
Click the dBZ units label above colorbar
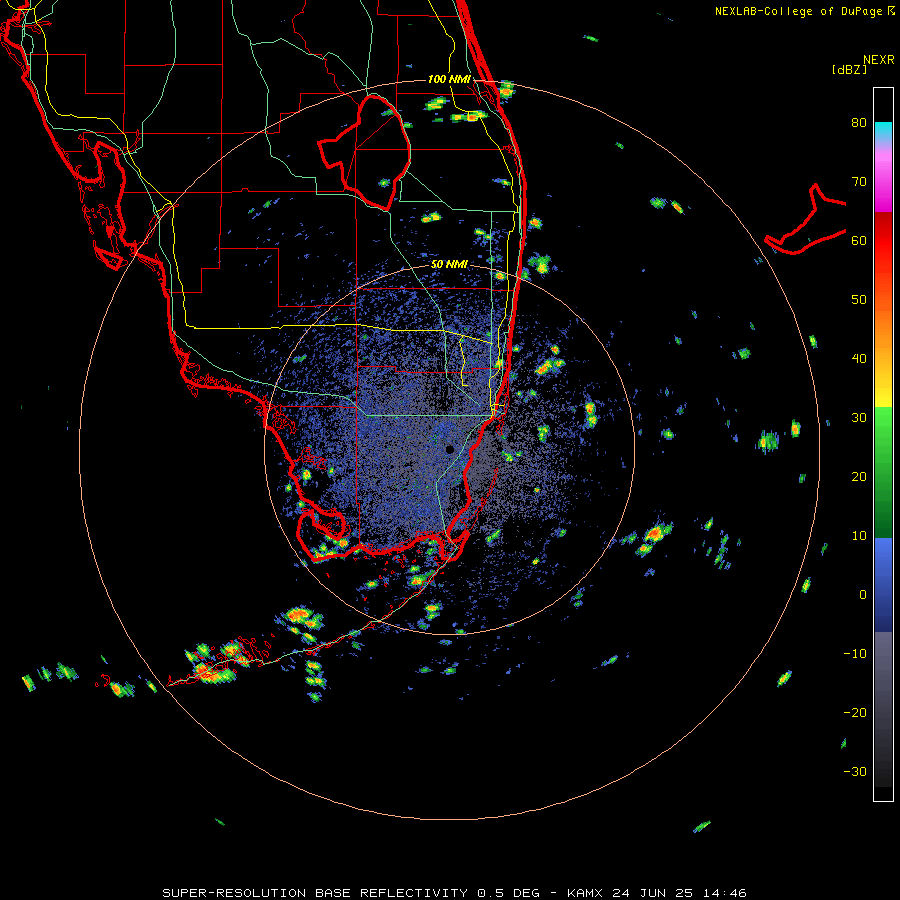[849, 69]
